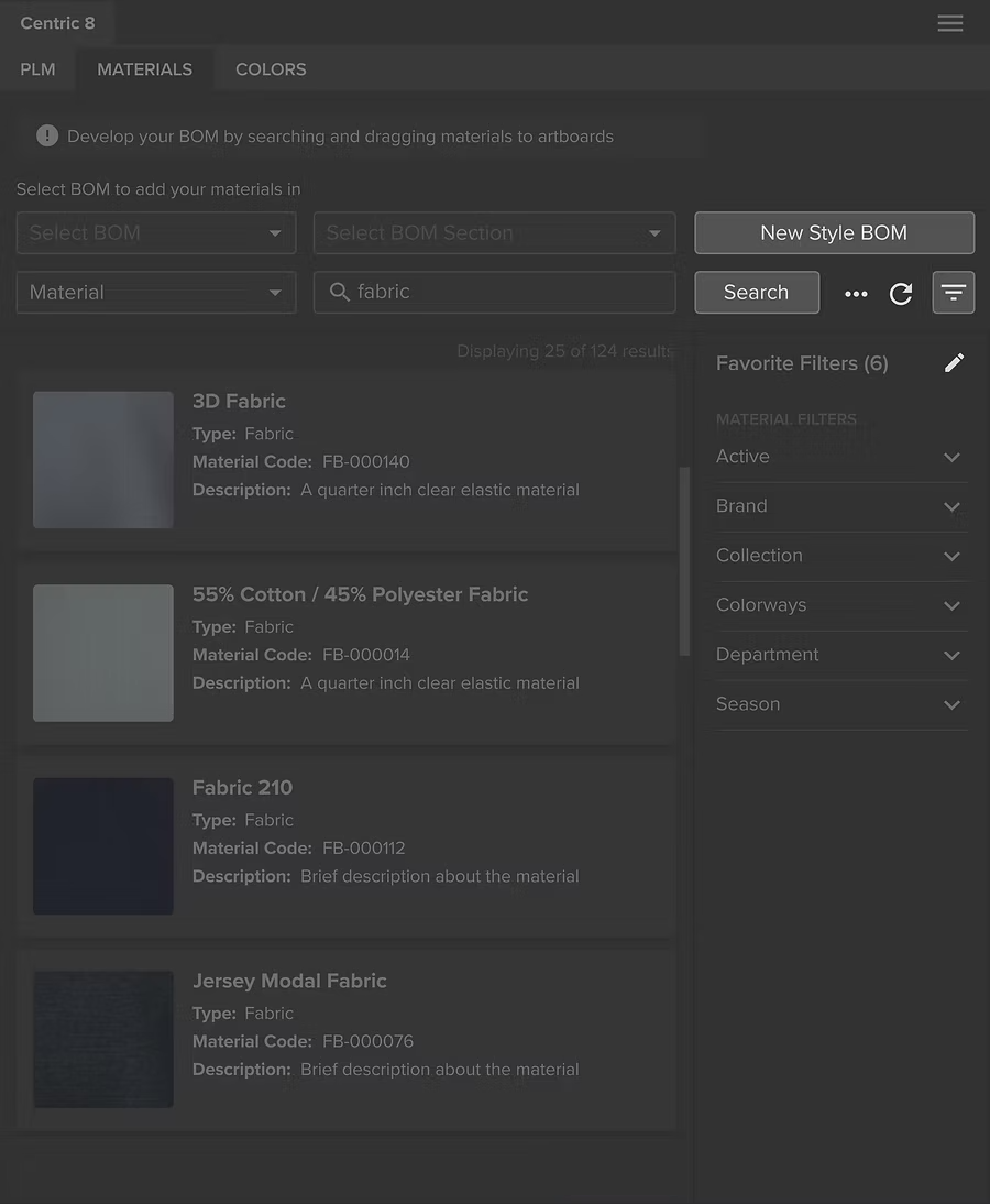Image resolution: width=990 pixels, height=1204 pixels.
Task: Click the magnifier icon in search field
Action: [x=339, y=292]
